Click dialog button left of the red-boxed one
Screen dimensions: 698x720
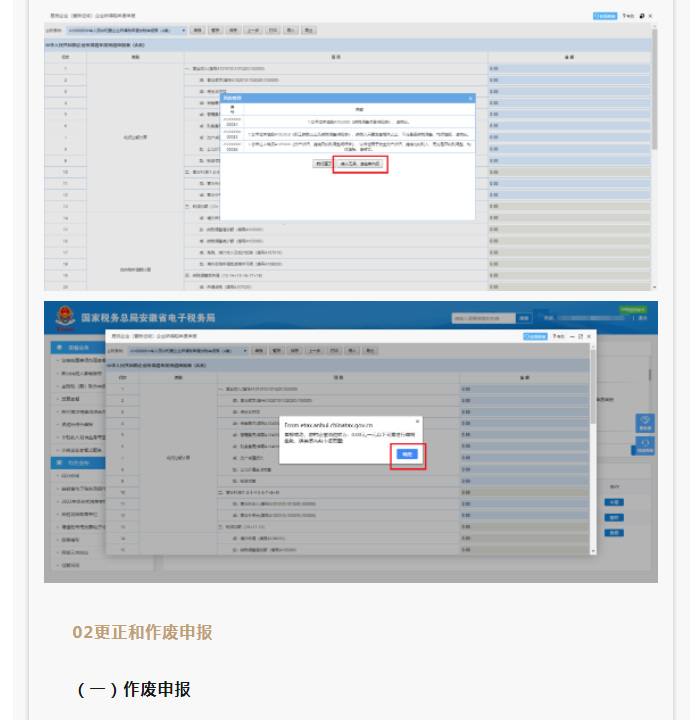click(323, 164)
